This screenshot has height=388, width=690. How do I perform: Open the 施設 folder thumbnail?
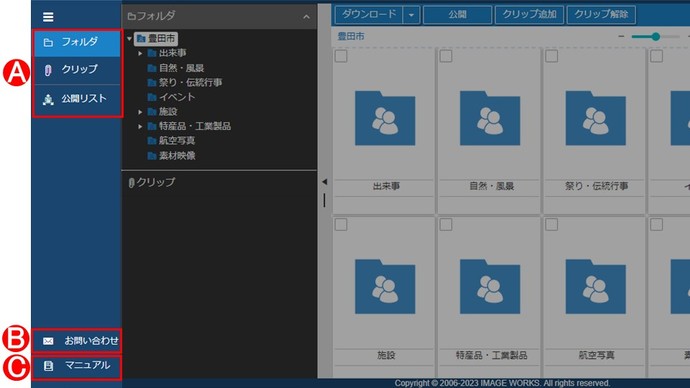click(385, 287)
